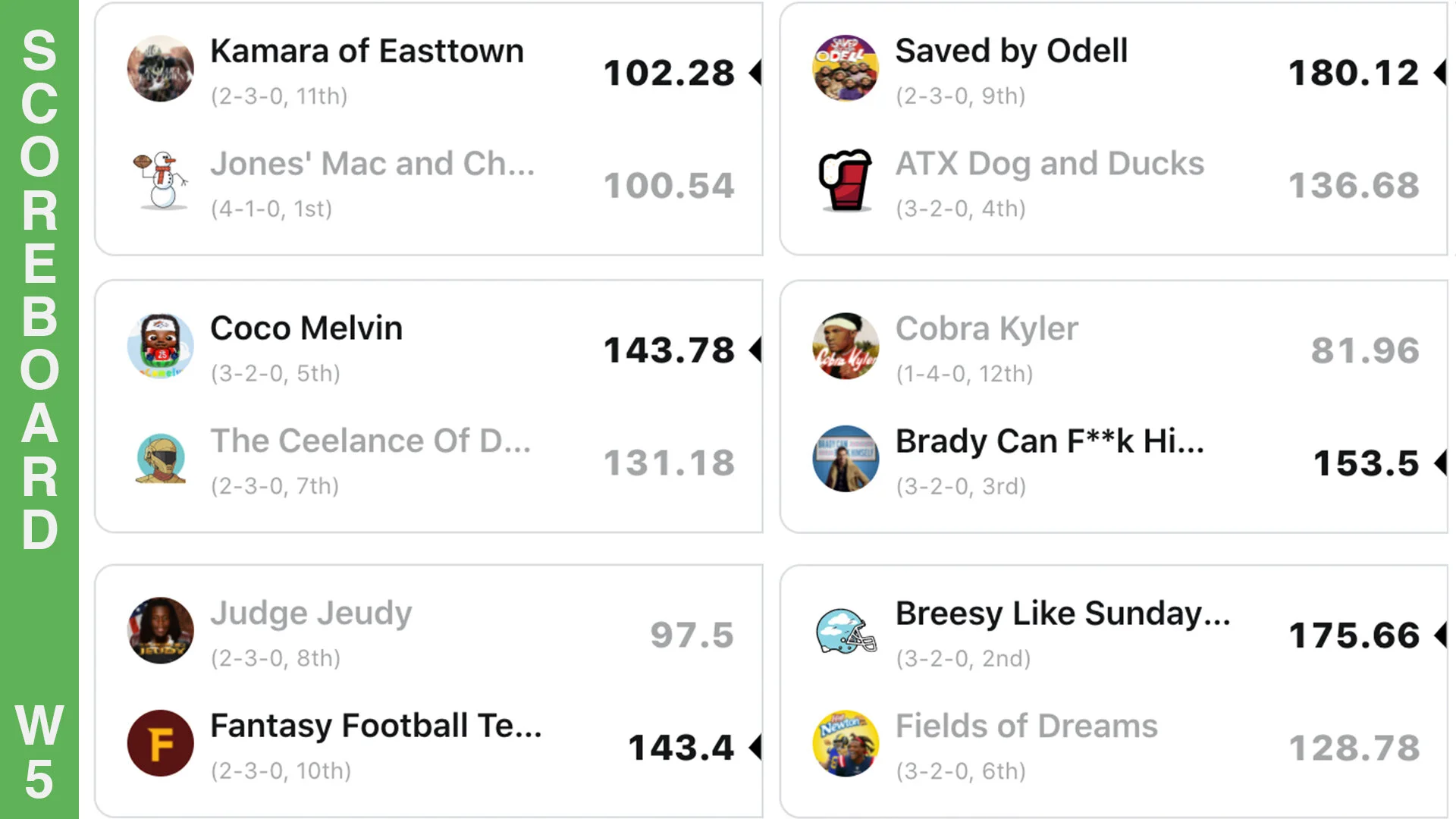
Task: Click the Ceelance helmet-mask avatar
Action: [160, 459]
